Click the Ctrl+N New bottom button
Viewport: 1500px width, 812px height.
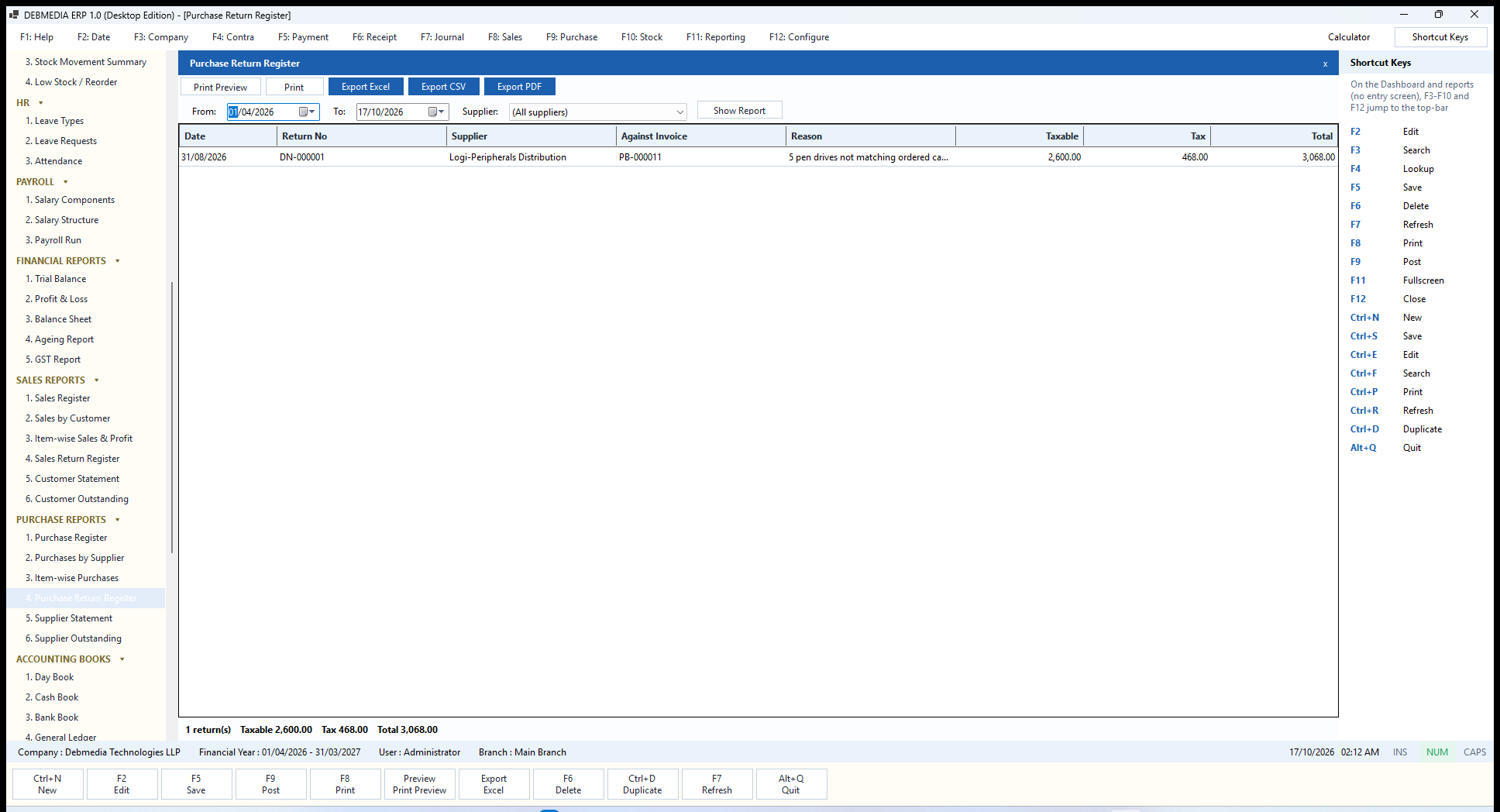point(47,784)
